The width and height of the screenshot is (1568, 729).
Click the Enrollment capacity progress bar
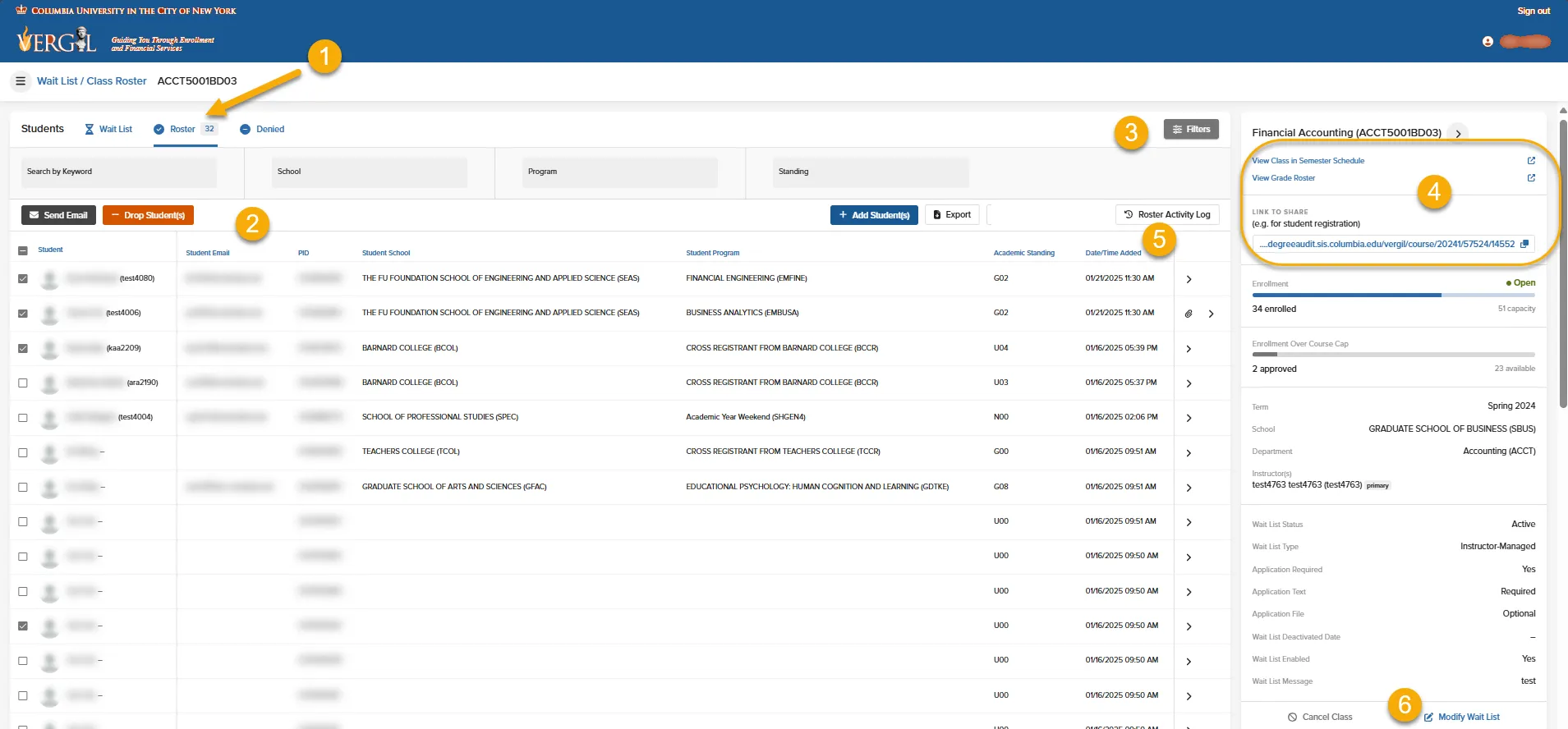(x=1393, y=295)
